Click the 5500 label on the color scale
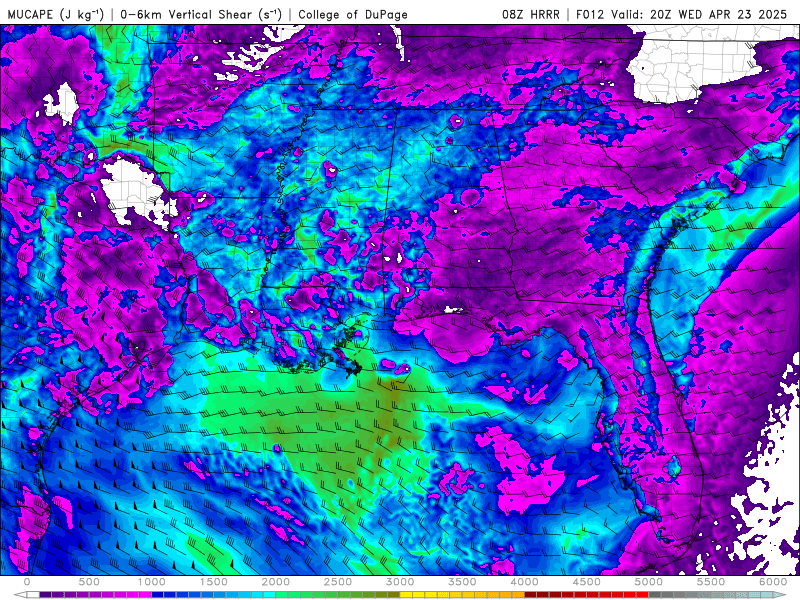 point(711,582)
